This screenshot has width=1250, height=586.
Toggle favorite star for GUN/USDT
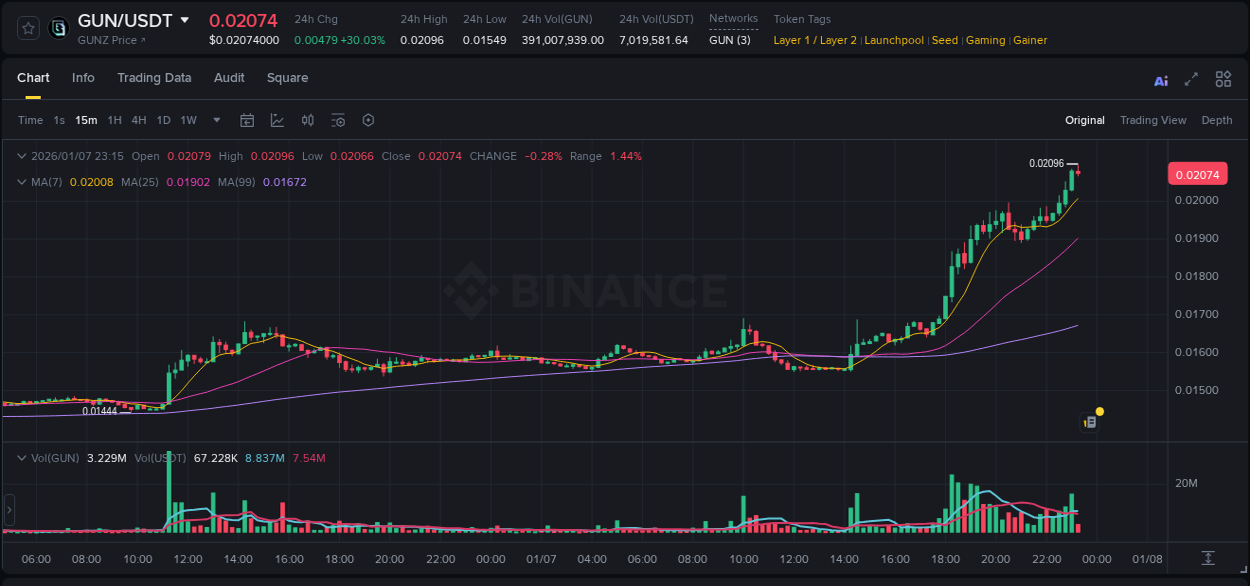pyautogui.click(x=27, y=28)
